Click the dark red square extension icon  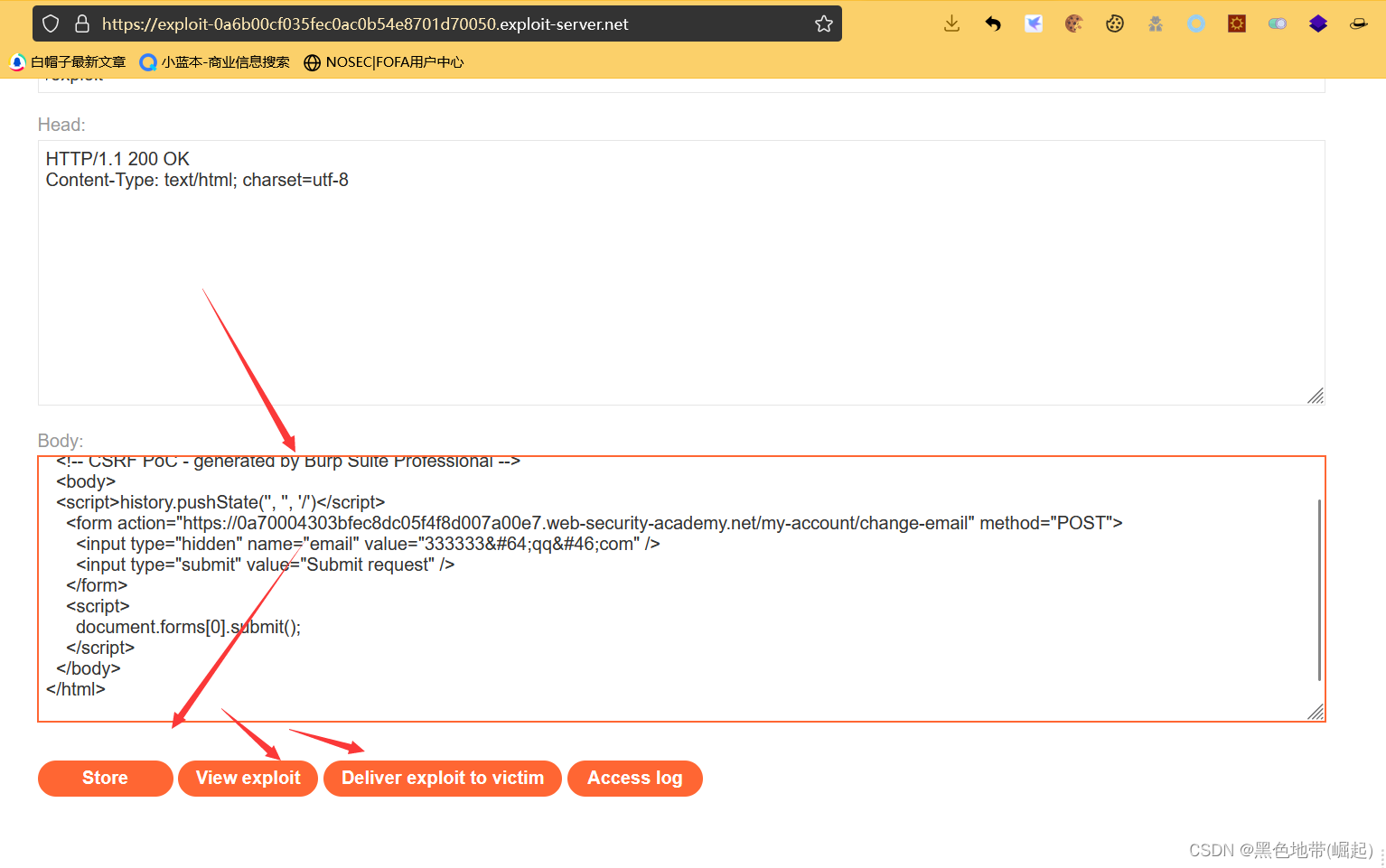click(x=1237, y=23)
